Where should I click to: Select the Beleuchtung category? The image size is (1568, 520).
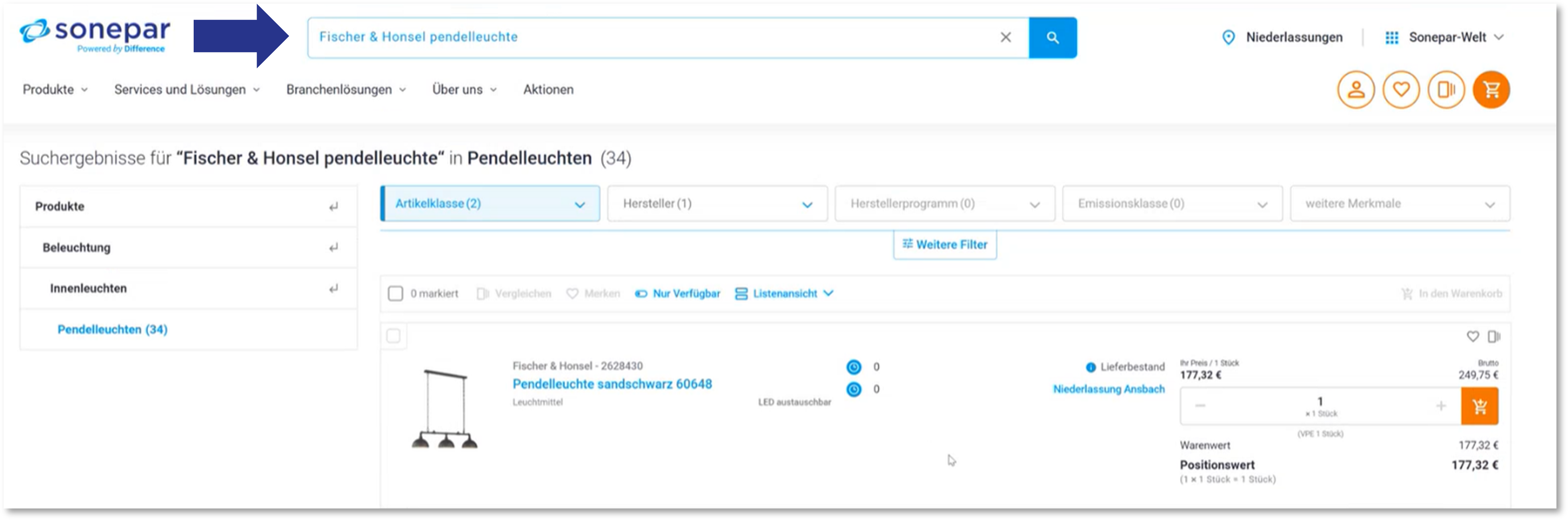tap(77, 248)
